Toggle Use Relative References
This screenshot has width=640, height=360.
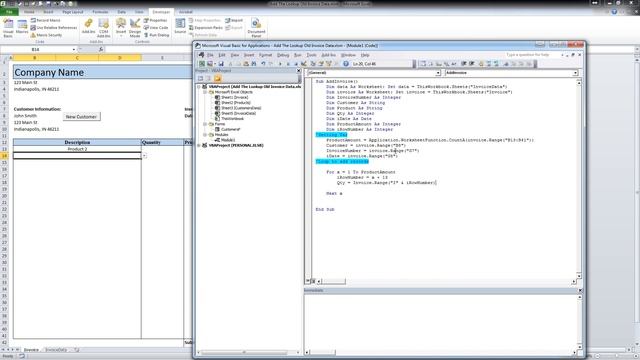tap(53, 28)
